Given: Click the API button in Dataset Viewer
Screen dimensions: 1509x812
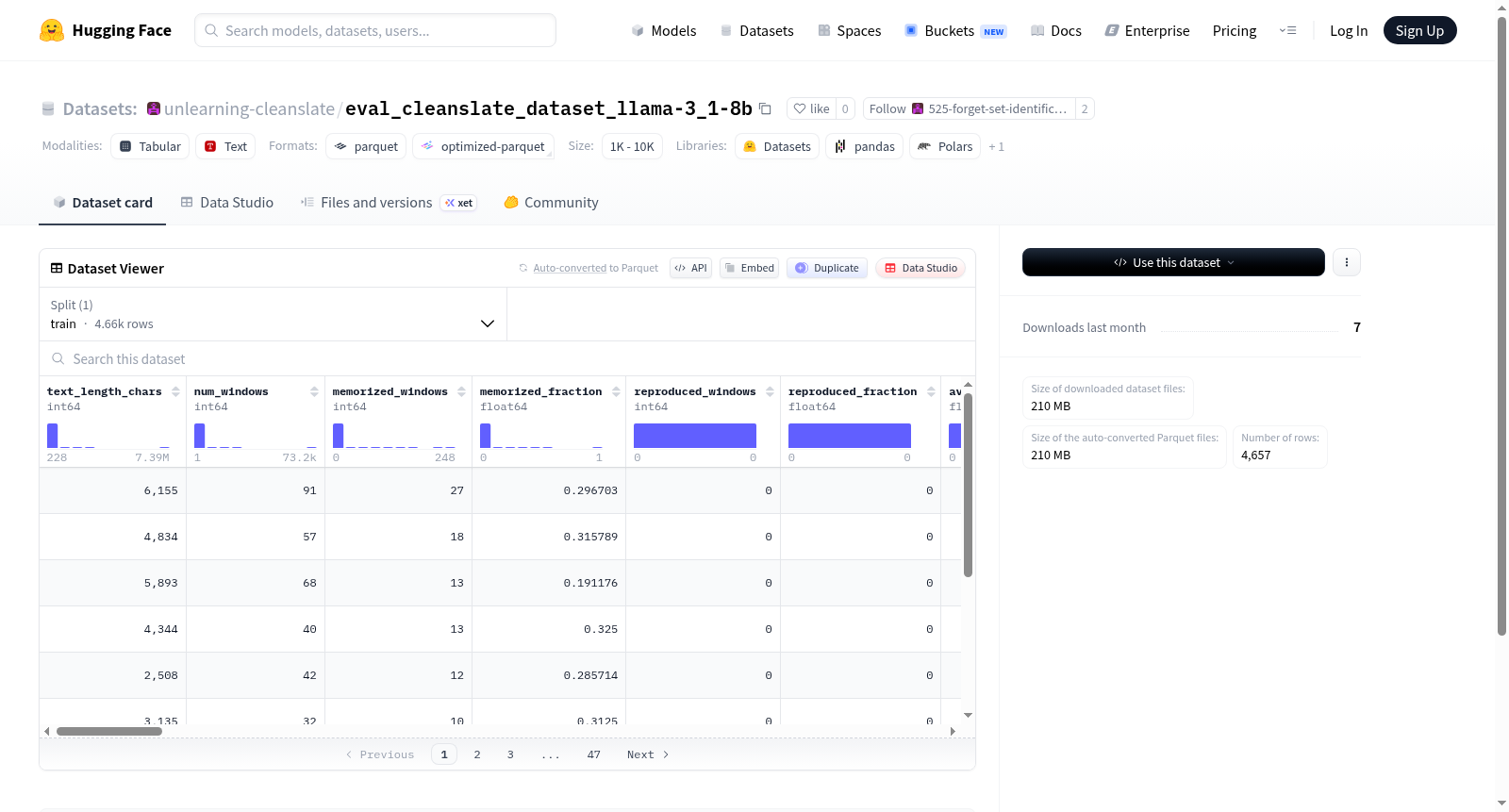Looking at the screenshot, I should pos(690,268).
